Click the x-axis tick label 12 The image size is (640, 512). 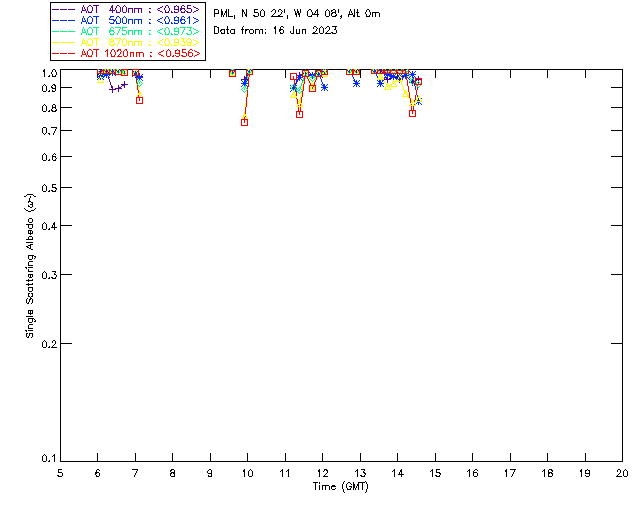pyautogui.click(x=322, y=472)
